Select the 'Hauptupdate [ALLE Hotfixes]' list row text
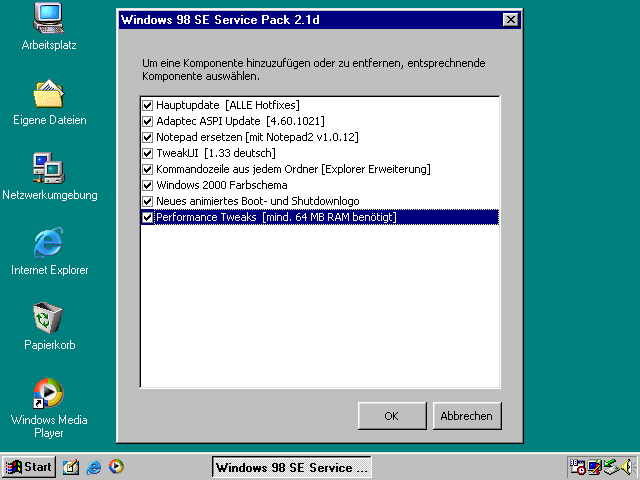The width and height of the screenshot is (640, 480). pyautogui.click(x=228, y=105)
